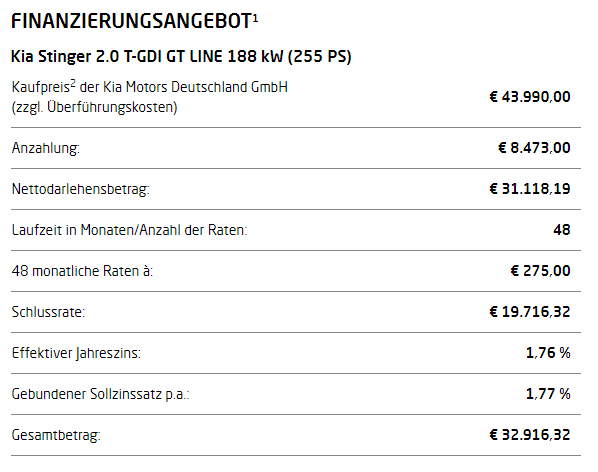598x472 pixels.
Task: Select the 1,77 % Sollzinssatz value
Action: click(548, 394)
